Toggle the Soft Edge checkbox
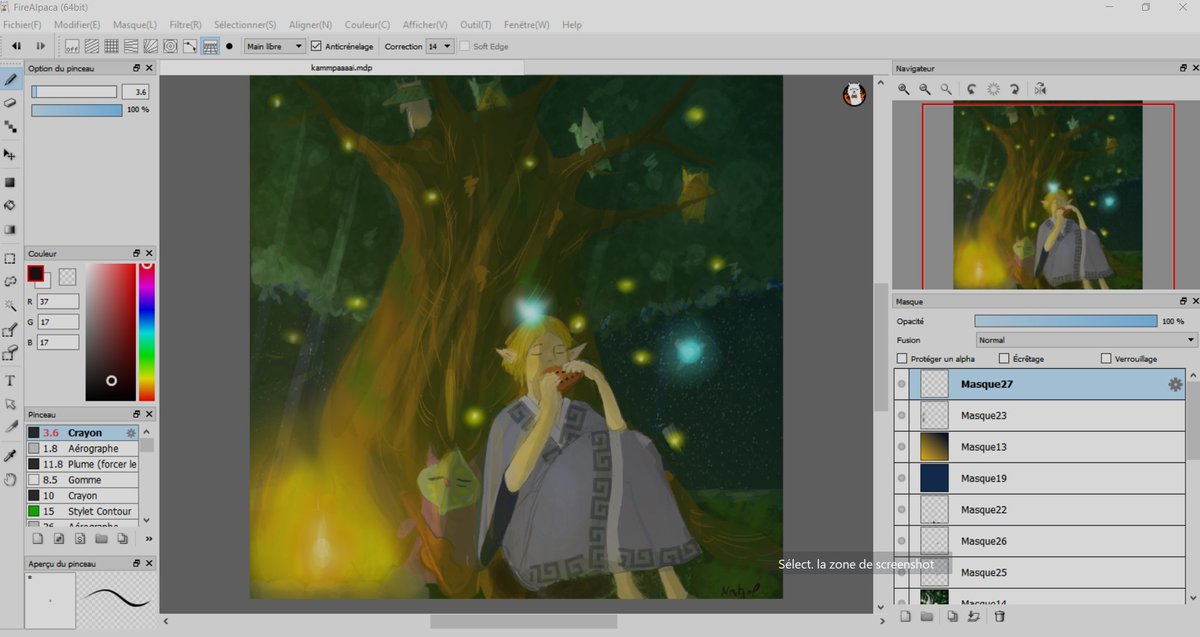The width and height of the screenshot is (1200, 637). point(465,46)
